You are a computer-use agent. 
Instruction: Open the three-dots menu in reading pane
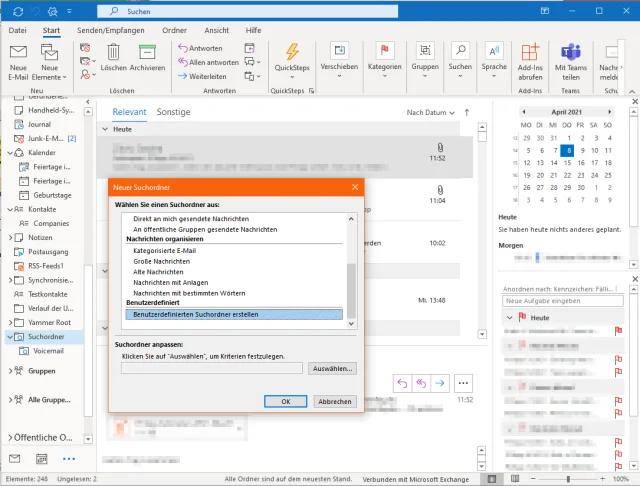click(463, 382)
